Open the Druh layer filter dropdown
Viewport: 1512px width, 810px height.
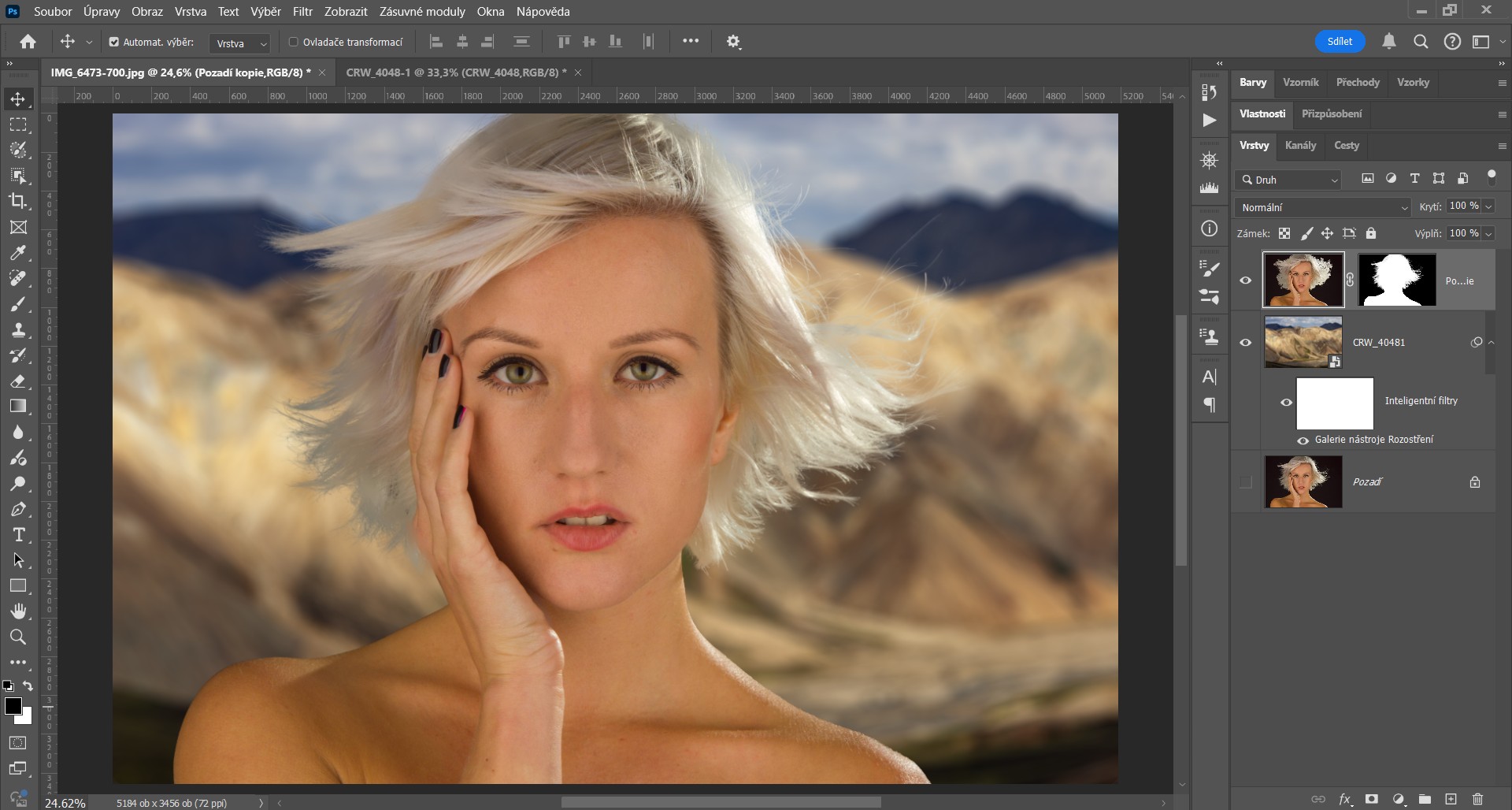[x=1288, y=180]
